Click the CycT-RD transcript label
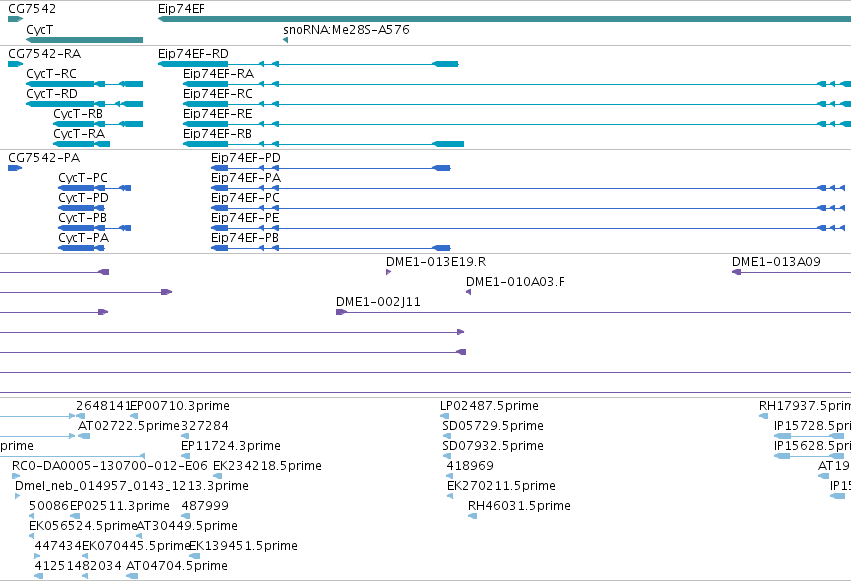 [x=52, y=93]
